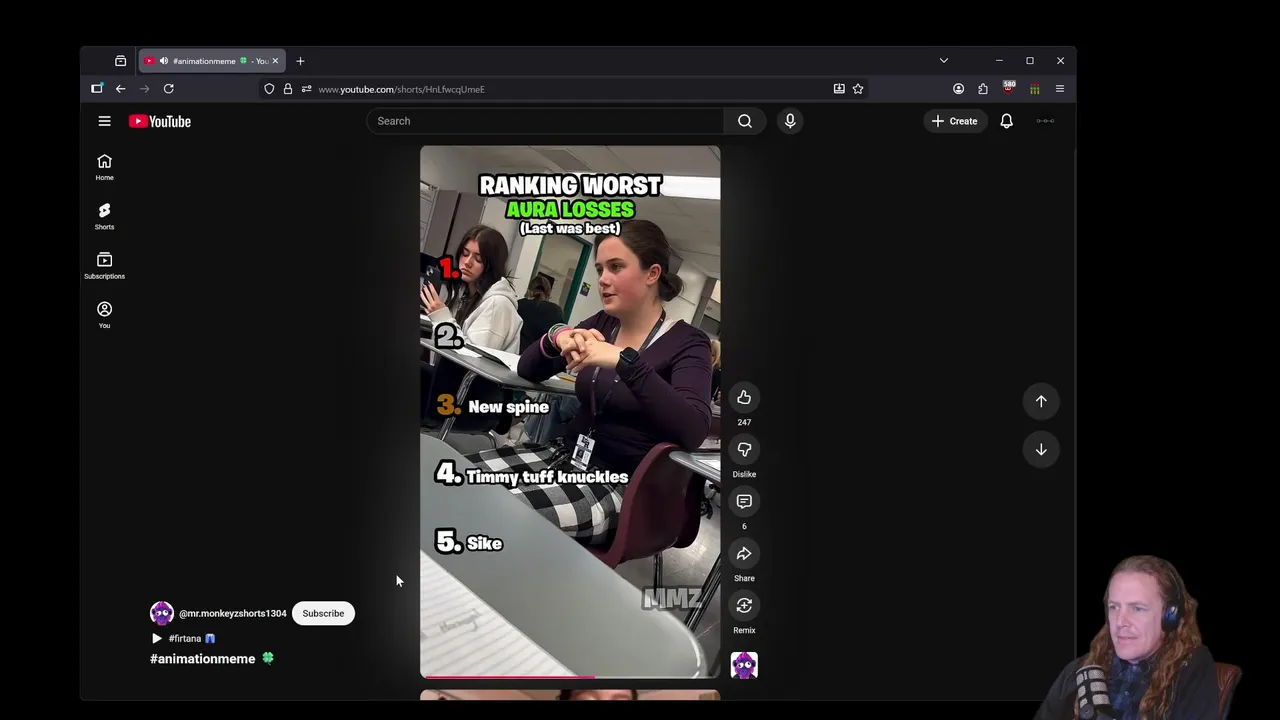Open the channel avatar under Remix
Screen dimensions: 1280x720
(x=744, y=665)
